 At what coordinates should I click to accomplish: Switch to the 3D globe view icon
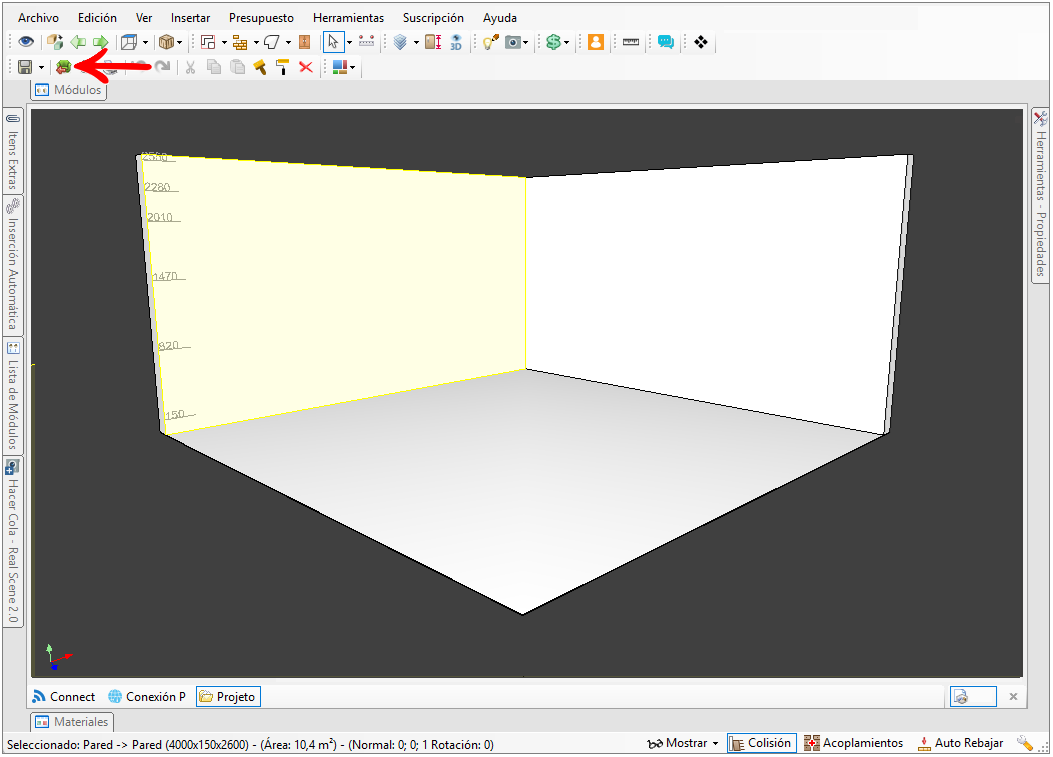[456, 42]
